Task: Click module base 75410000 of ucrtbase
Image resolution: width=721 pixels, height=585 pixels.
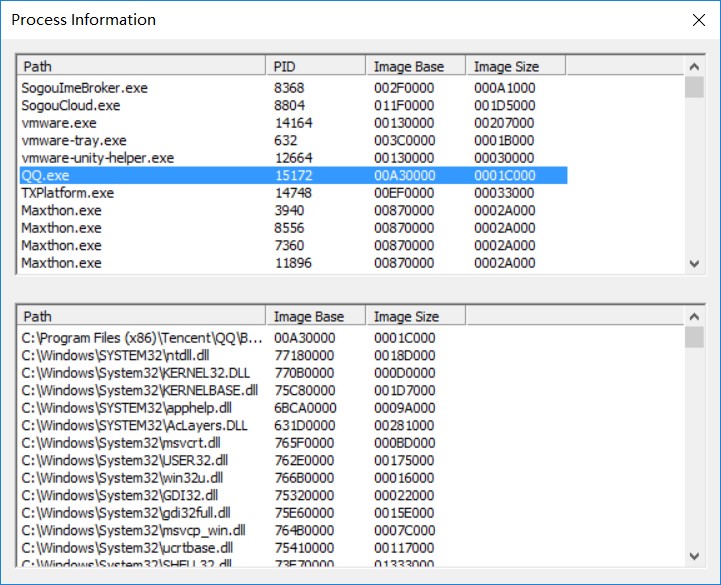Action: click(304, 548)
